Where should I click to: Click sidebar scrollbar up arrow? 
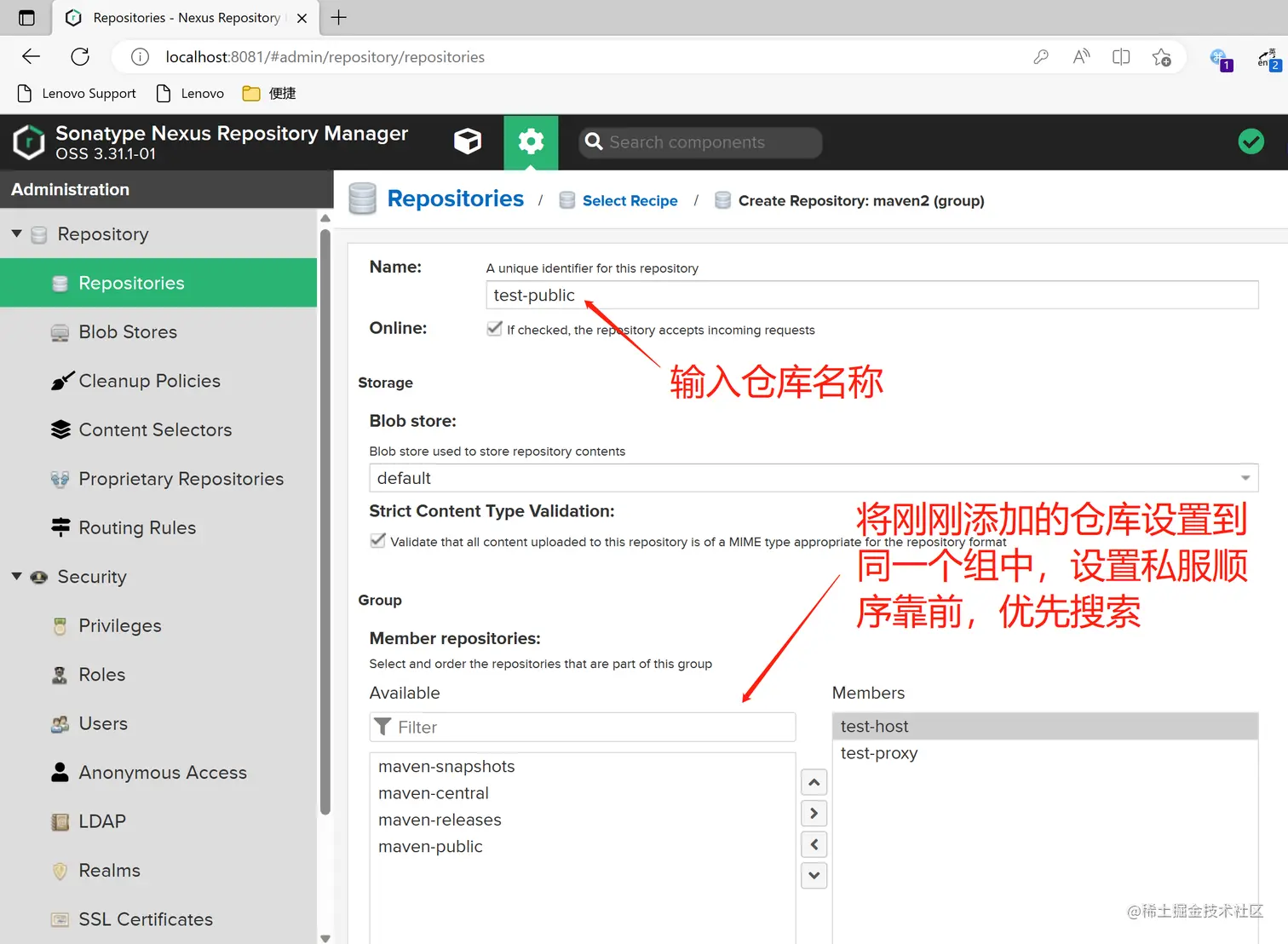click(x=325, y=218)
